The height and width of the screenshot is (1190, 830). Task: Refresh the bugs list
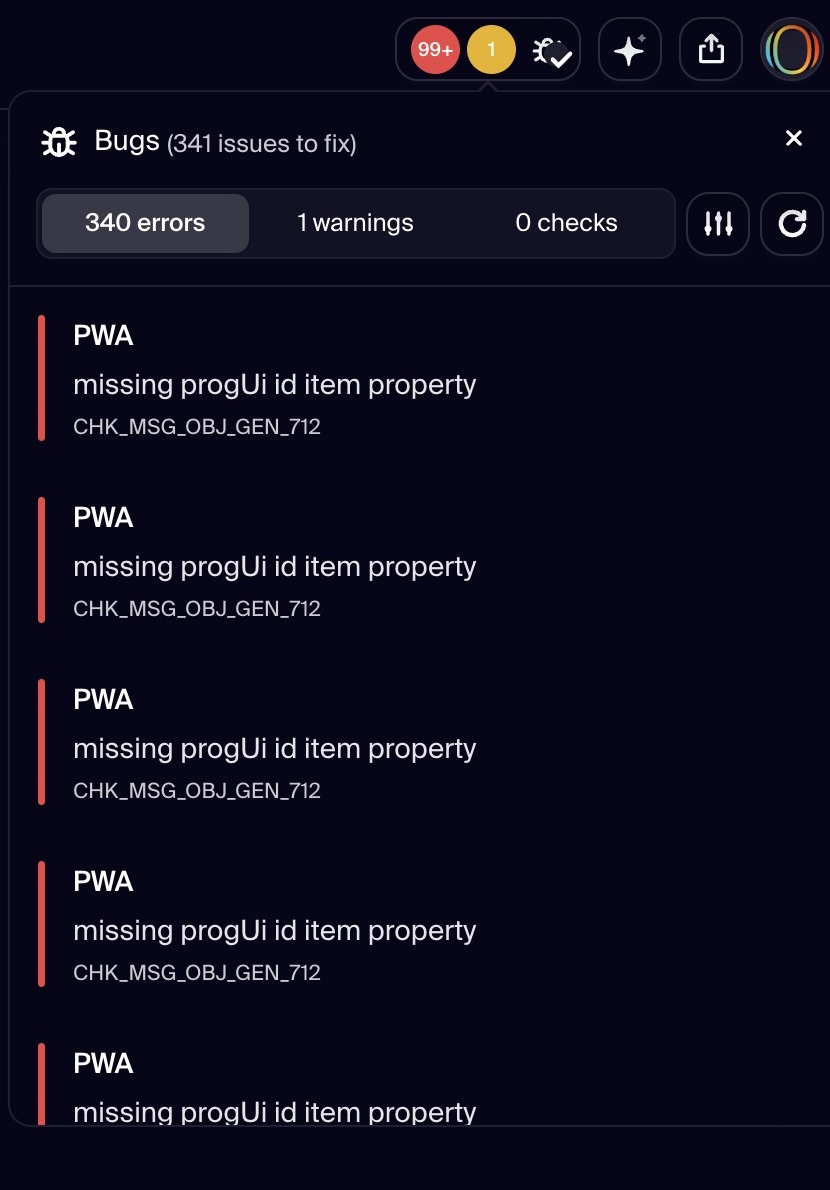pos(792,224)
